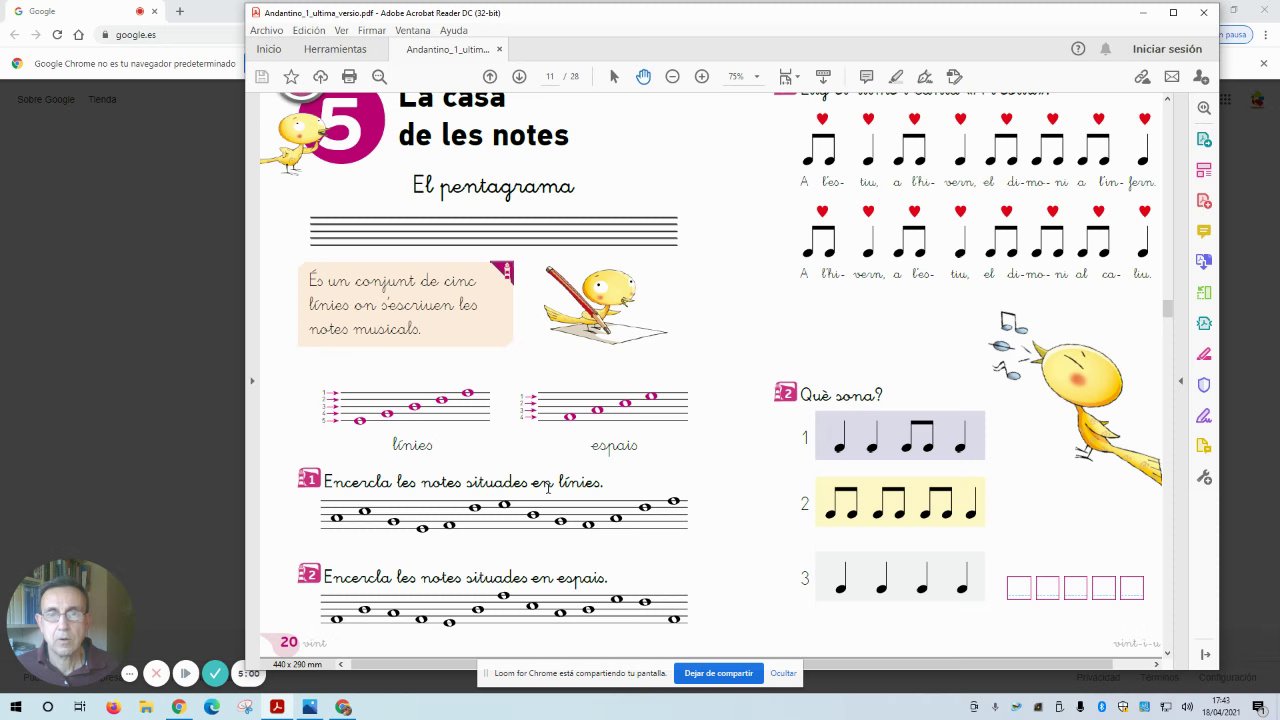The width and height of the screenshot is (1280, 720).
Task: Reload page in Chrome window
Action: click(x=57, y=35)
